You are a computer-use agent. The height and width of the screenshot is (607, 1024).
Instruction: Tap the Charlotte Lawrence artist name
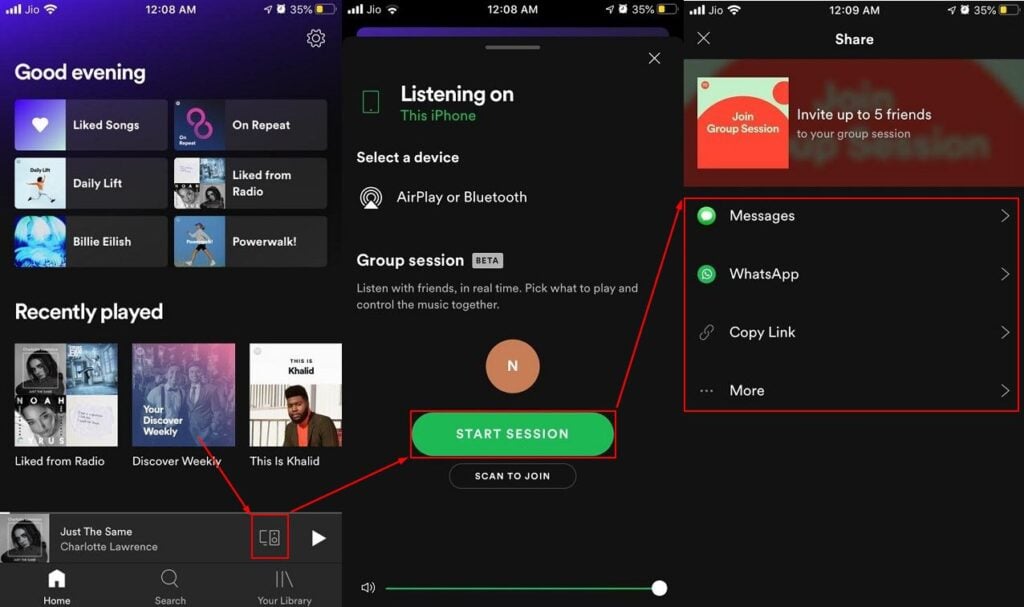[109, 546]
